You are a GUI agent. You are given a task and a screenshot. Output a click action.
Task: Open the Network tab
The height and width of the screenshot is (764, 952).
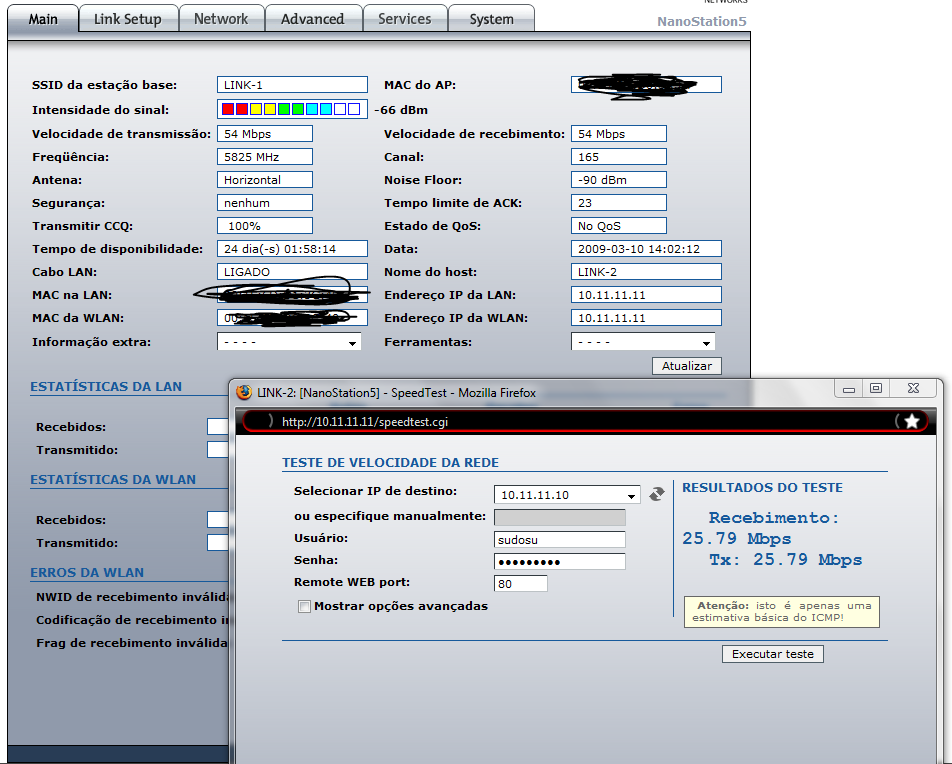coord(221,19)
